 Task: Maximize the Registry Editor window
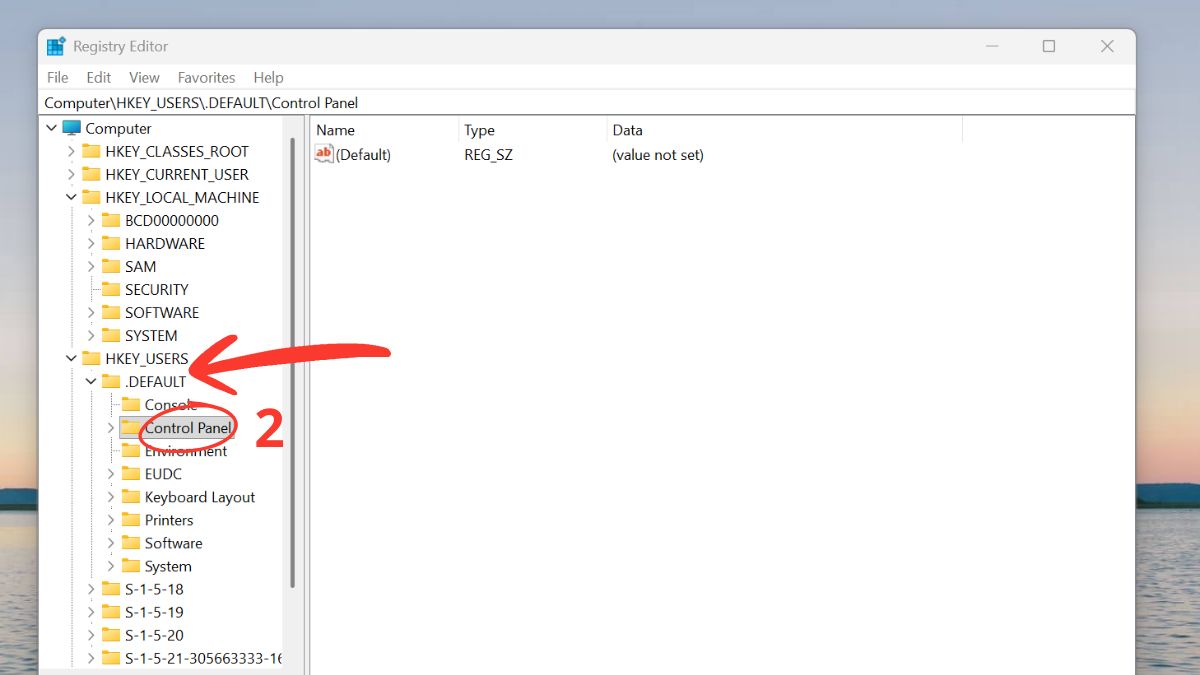1048,46
